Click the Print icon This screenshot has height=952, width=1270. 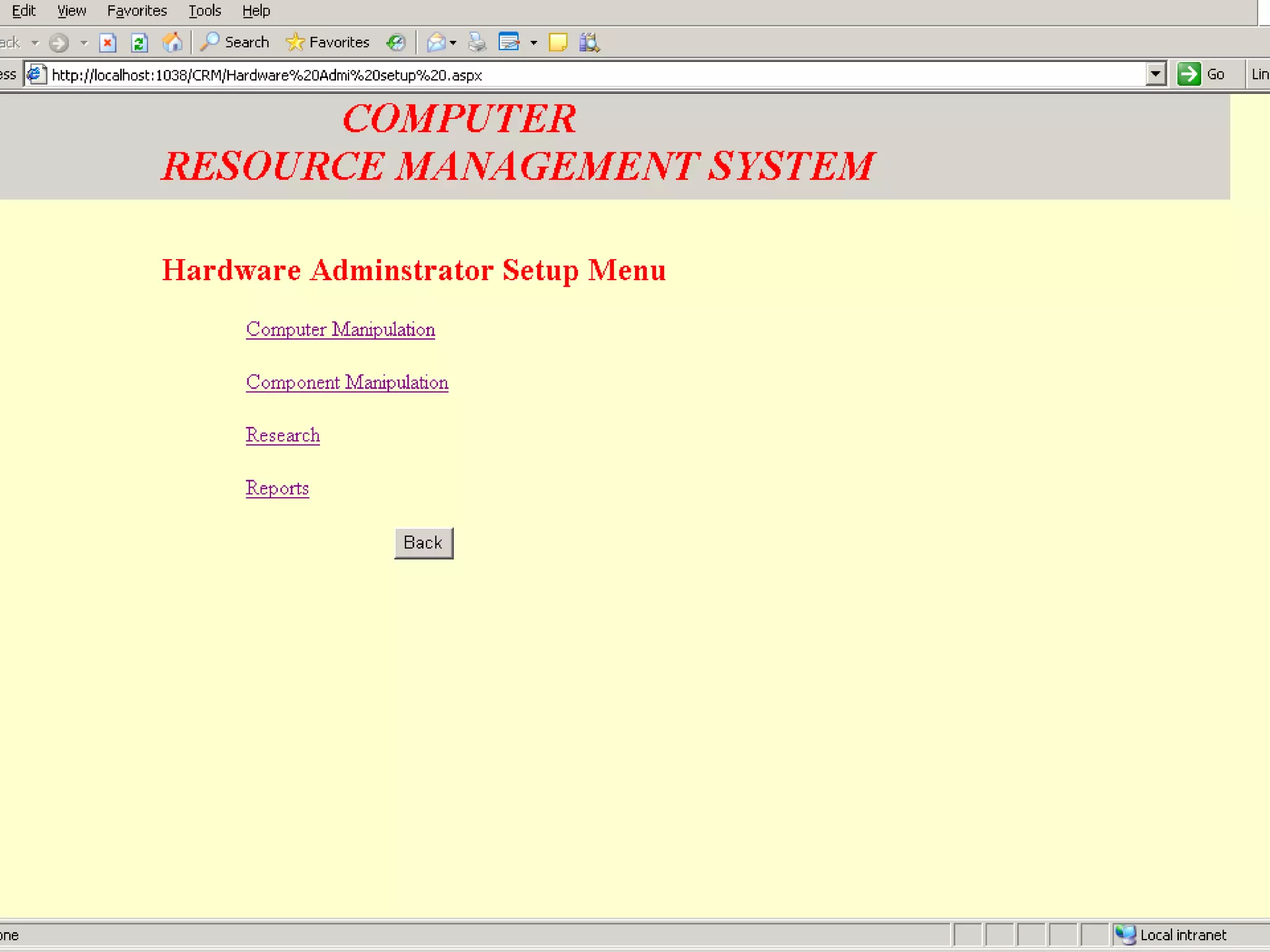coord(477,42)
